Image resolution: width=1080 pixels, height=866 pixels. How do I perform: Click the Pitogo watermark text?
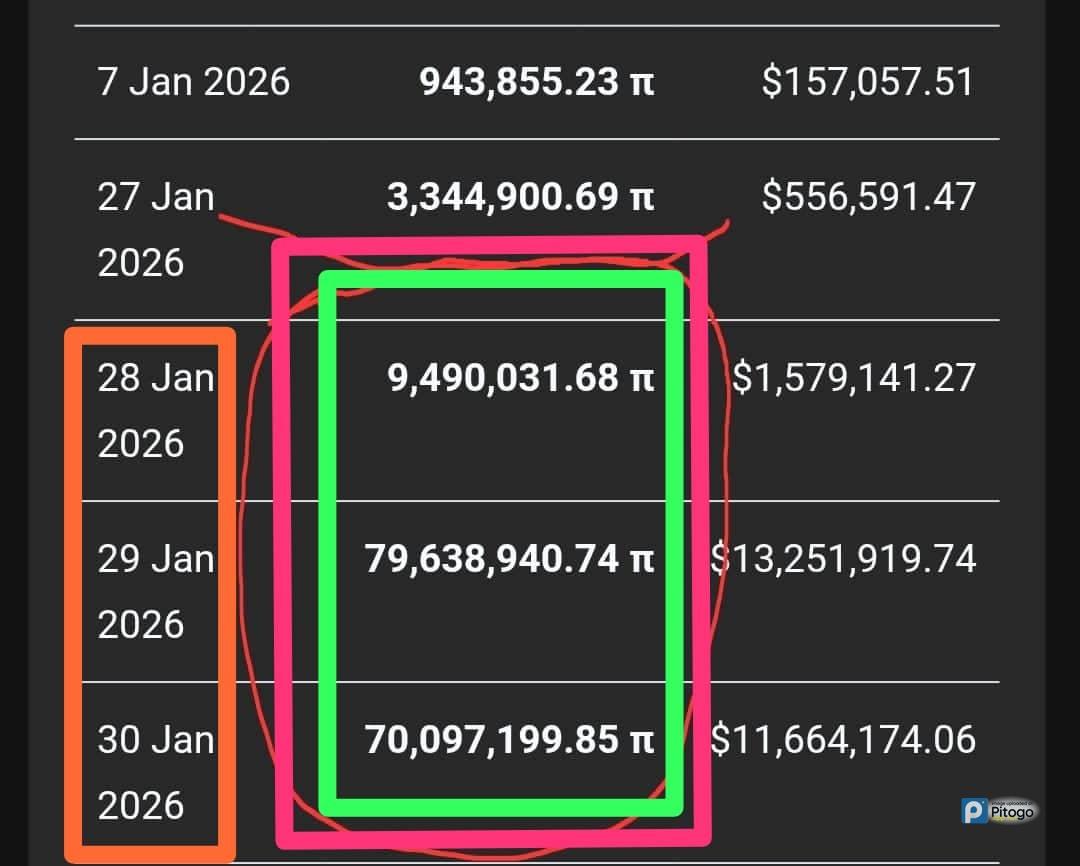click(x=1013, y=813)
